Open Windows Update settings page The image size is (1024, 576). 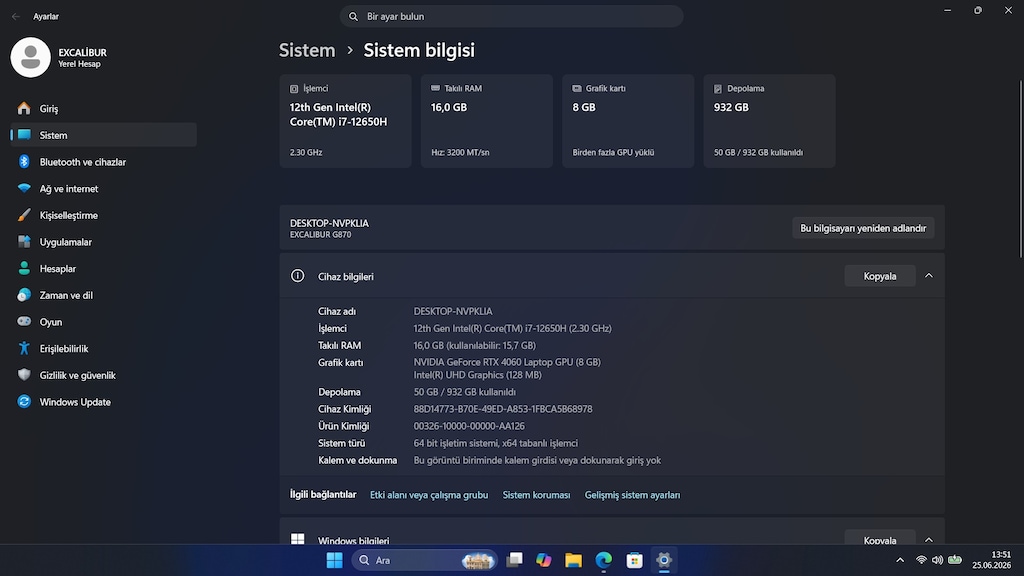pyautogui.click(x=104, y=402)
